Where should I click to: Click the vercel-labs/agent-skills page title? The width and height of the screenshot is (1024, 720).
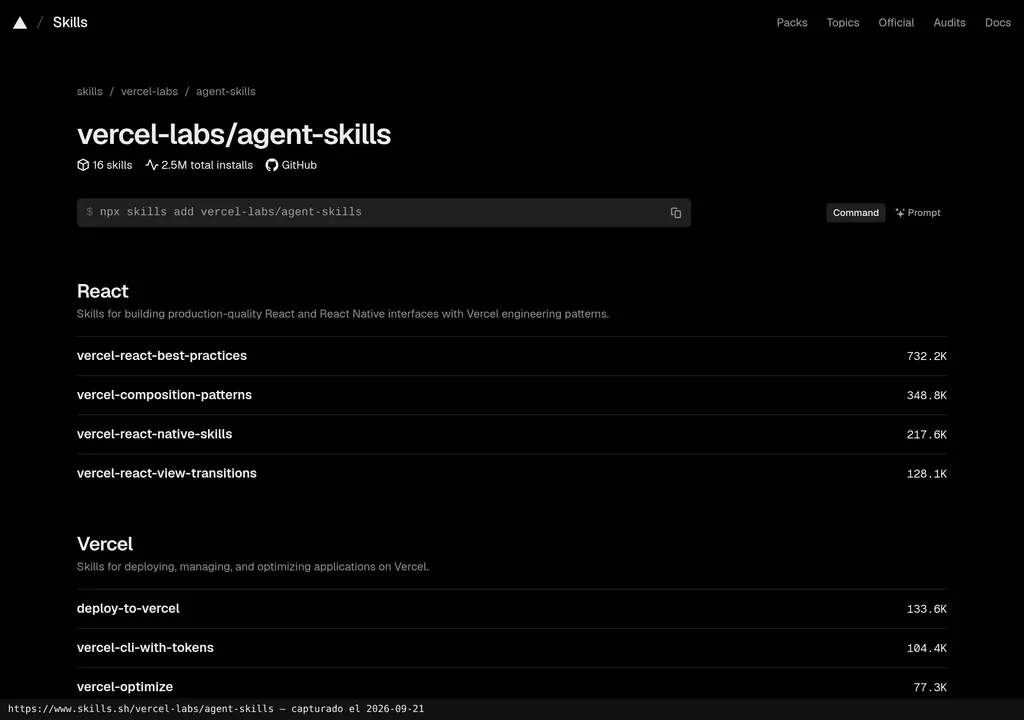(x=234, y=135)
